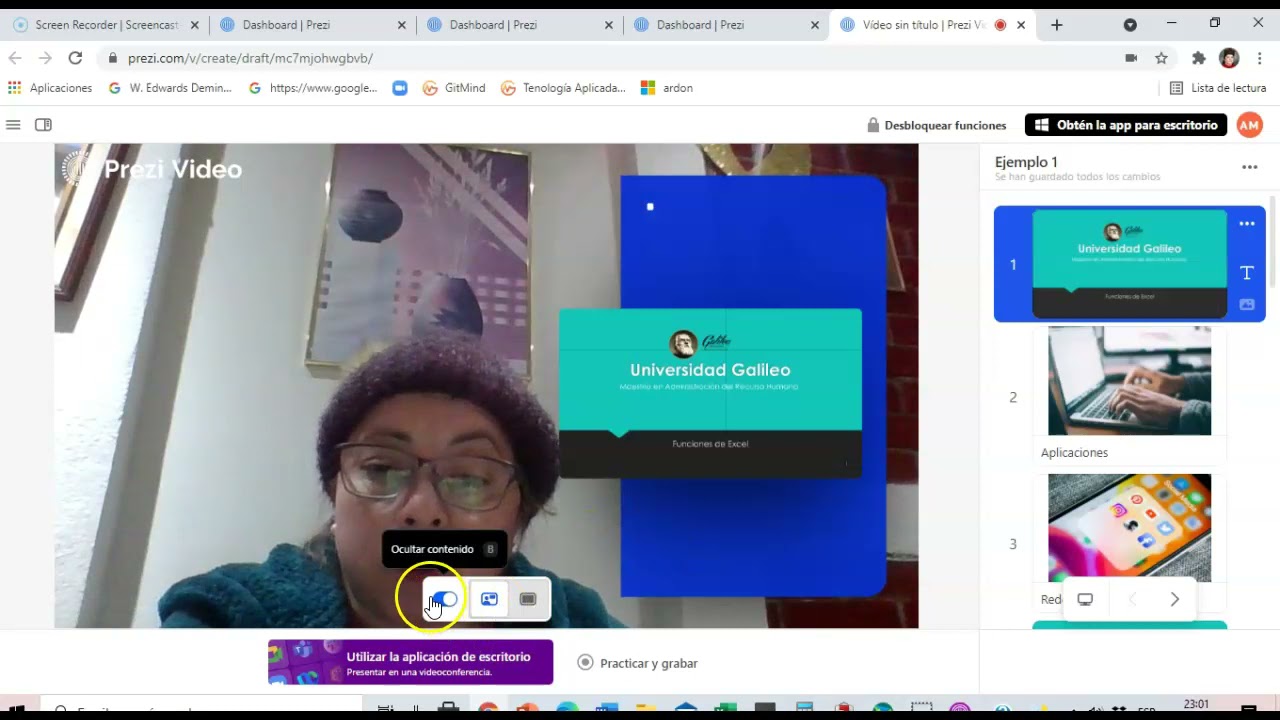Click the Aplicaciones slide caption
1280x720 pixels.
[x=1074, y=453]
